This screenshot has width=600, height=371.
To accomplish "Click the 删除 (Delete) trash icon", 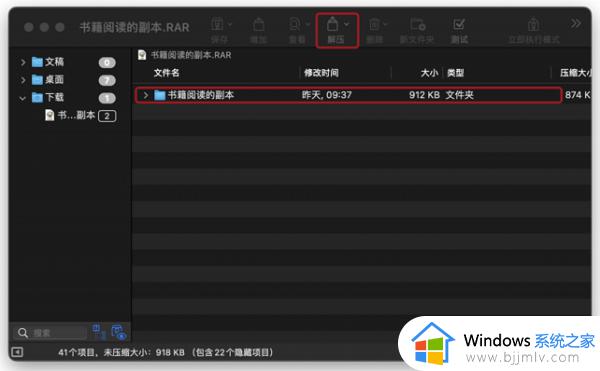I will [374, 24].
